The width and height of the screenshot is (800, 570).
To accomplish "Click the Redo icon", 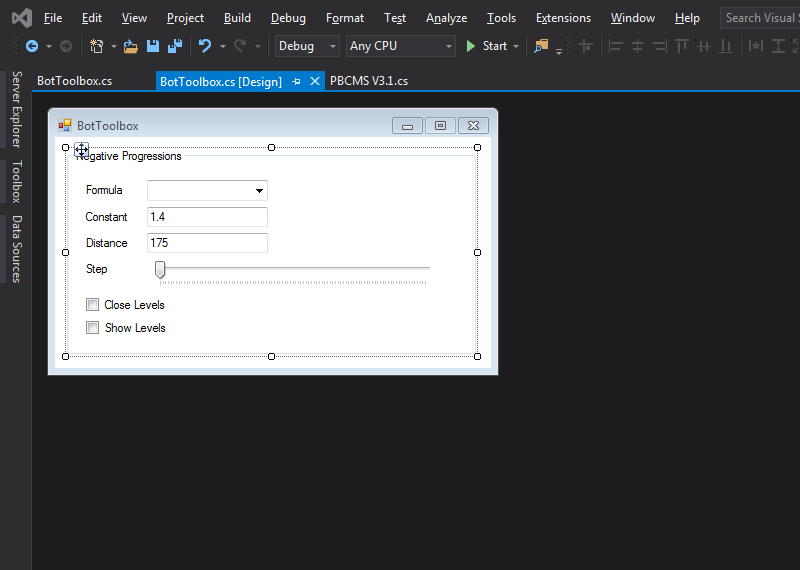I will pos(240,46).
